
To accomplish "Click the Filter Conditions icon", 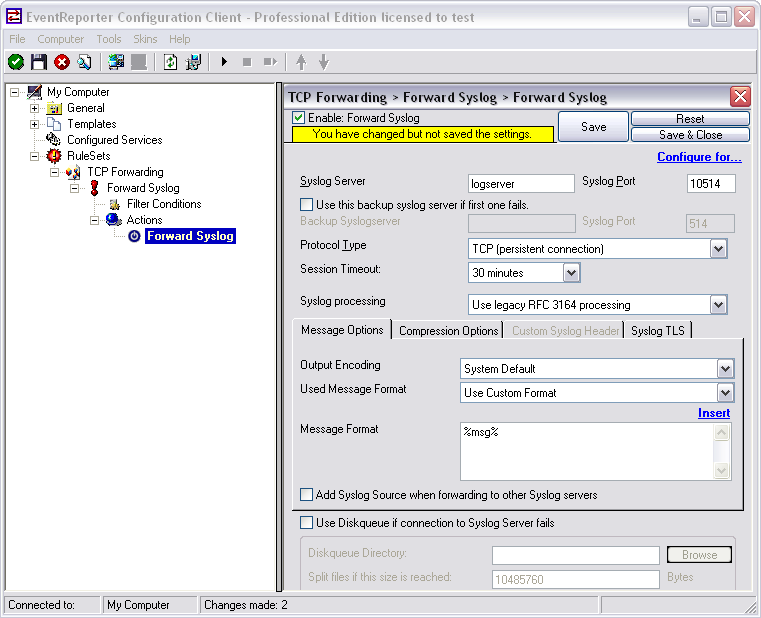I will (x=115, y=204).
